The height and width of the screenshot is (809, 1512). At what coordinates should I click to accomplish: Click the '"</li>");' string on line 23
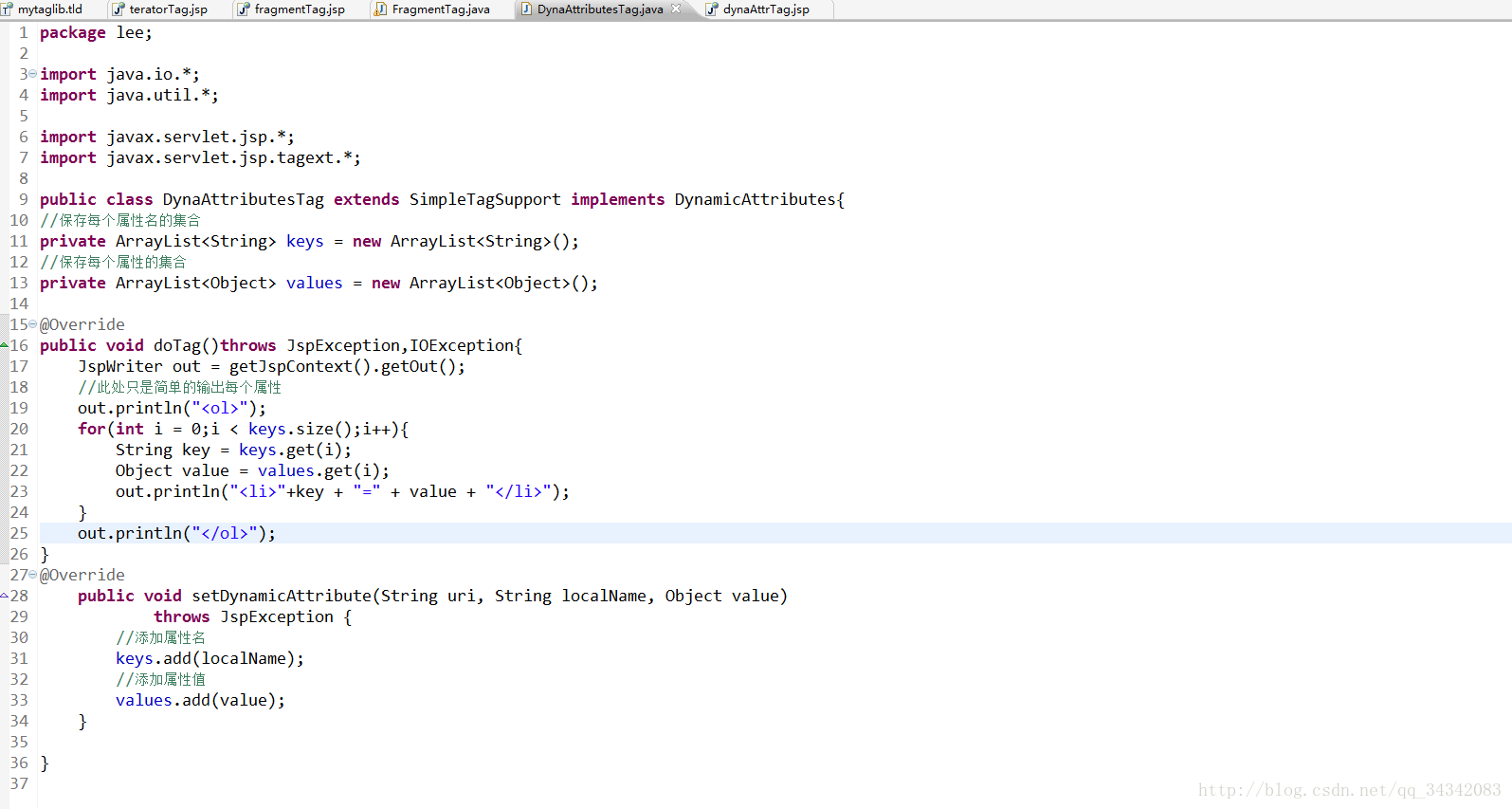(x=528, y=491)
